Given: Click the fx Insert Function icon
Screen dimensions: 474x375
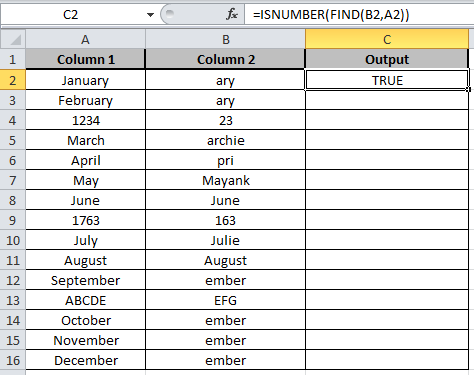Looking at the screenshot, I should (x=232, y=14).
